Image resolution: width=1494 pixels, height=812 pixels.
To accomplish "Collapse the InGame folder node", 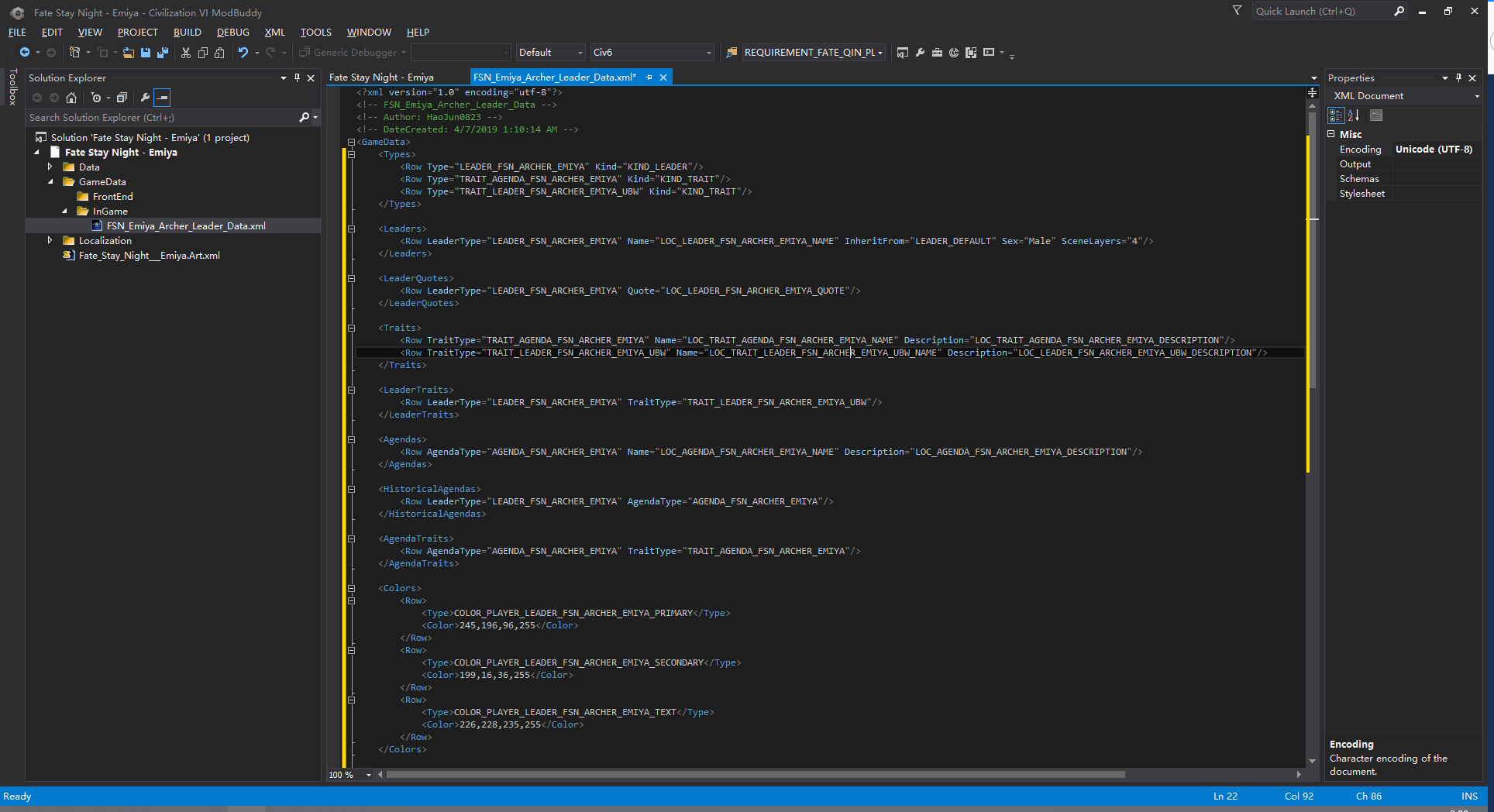I will point(65,212).
